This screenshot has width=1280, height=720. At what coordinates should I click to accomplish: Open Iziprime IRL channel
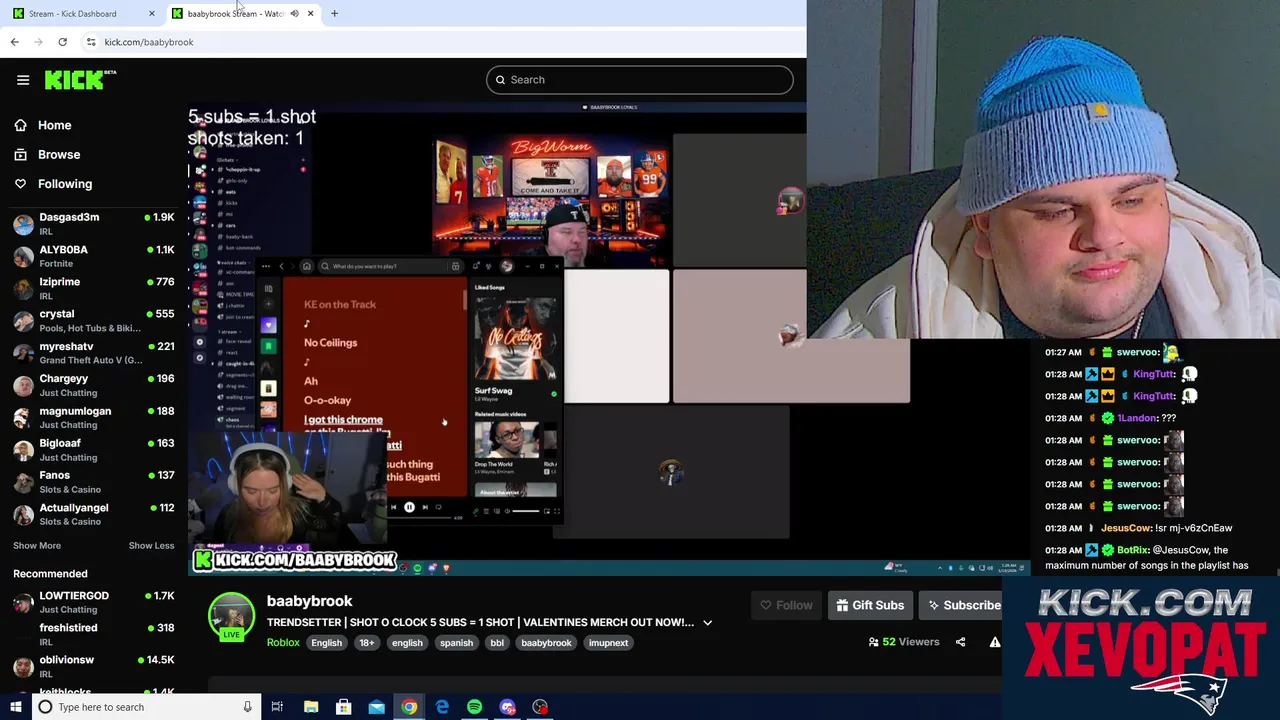(x=94, y=288)
